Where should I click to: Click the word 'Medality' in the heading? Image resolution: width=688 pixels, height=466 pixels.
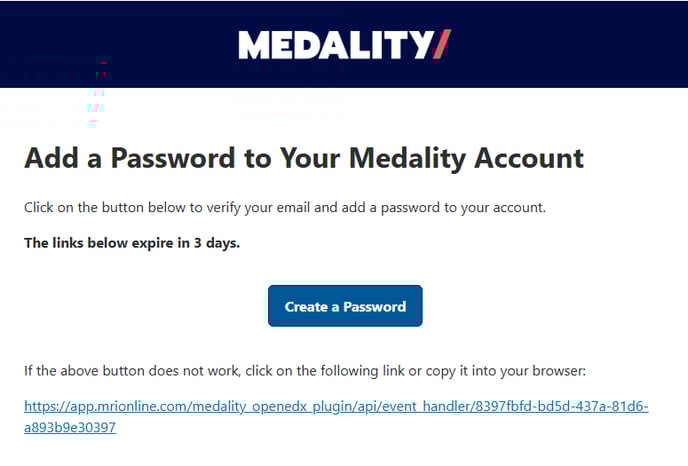pos(407,159)
